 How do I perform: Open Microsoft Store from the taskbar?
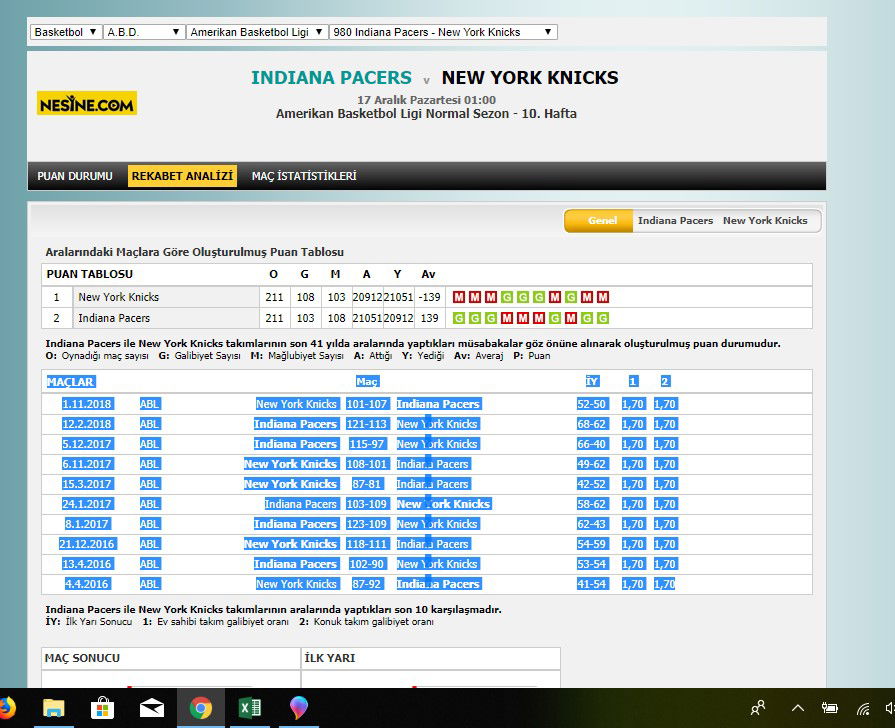[103, 709]
